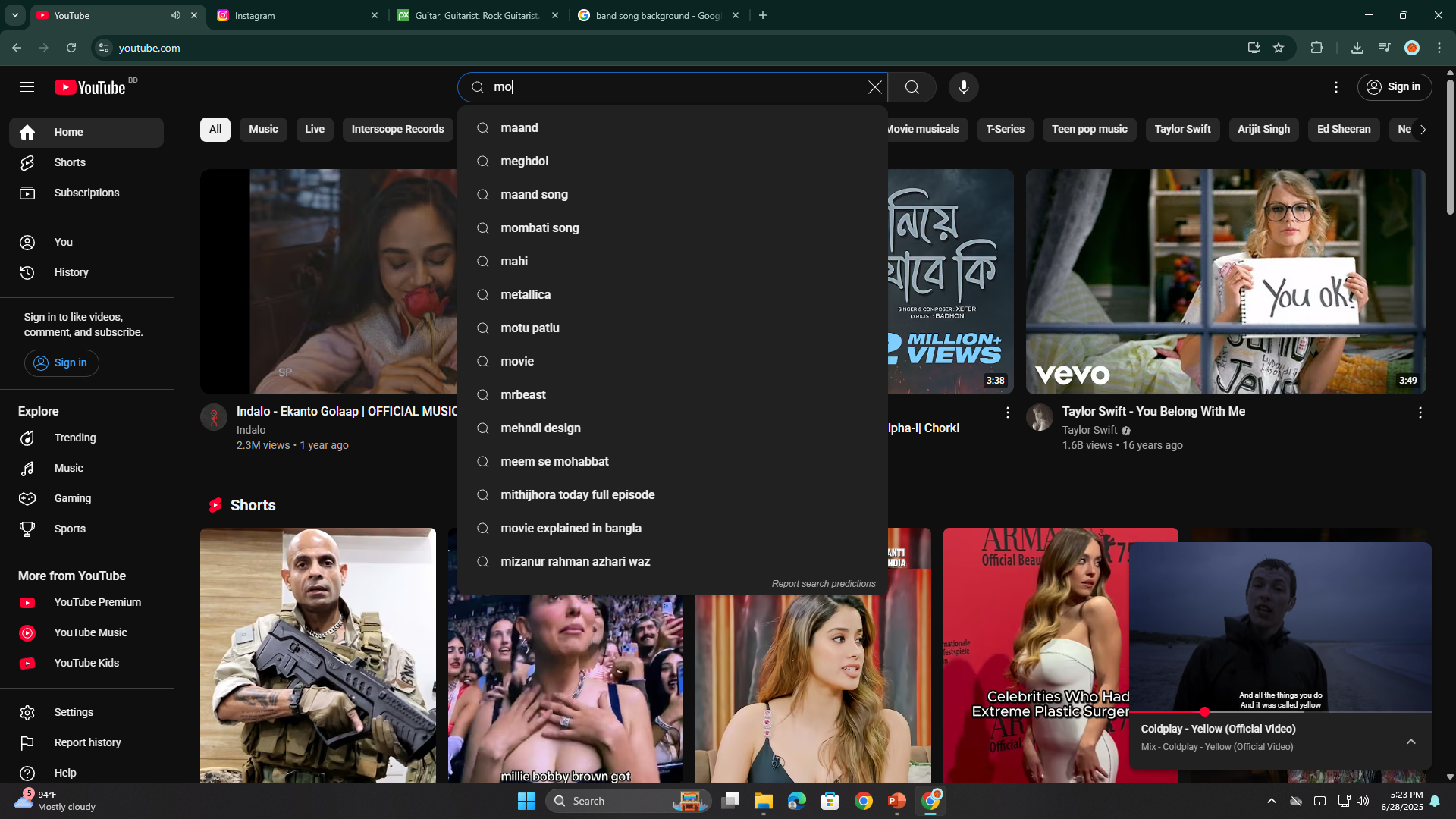Open Report history in sidebar
The width and height of the screenshot is (1456, 819).
click(86, 742)
